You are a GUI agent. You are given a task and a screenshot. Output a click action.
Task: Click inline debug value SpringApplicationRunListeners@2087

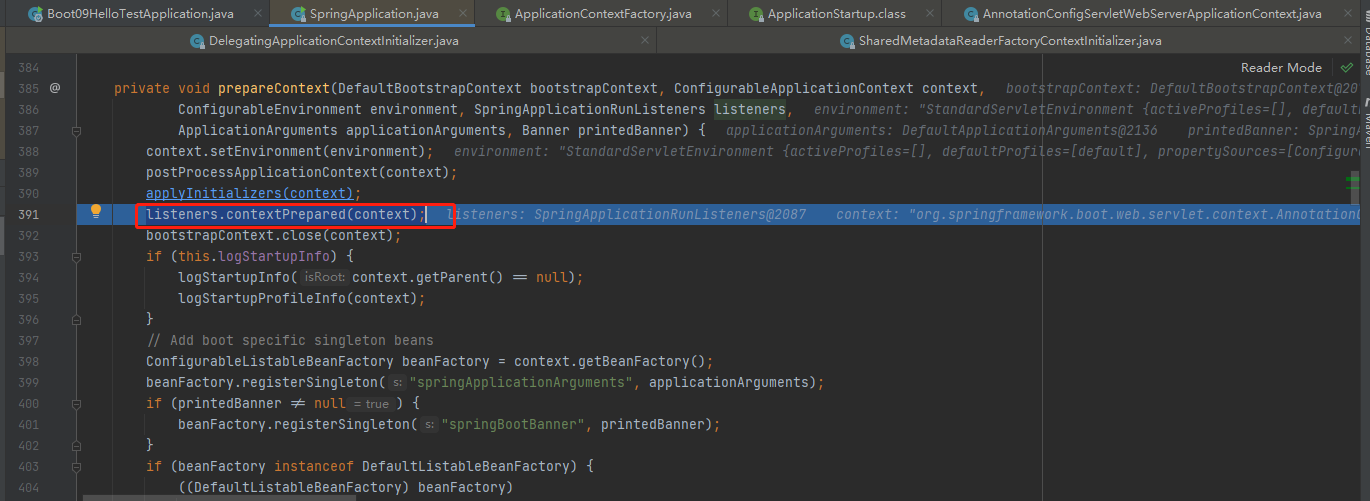coord(670,214)
